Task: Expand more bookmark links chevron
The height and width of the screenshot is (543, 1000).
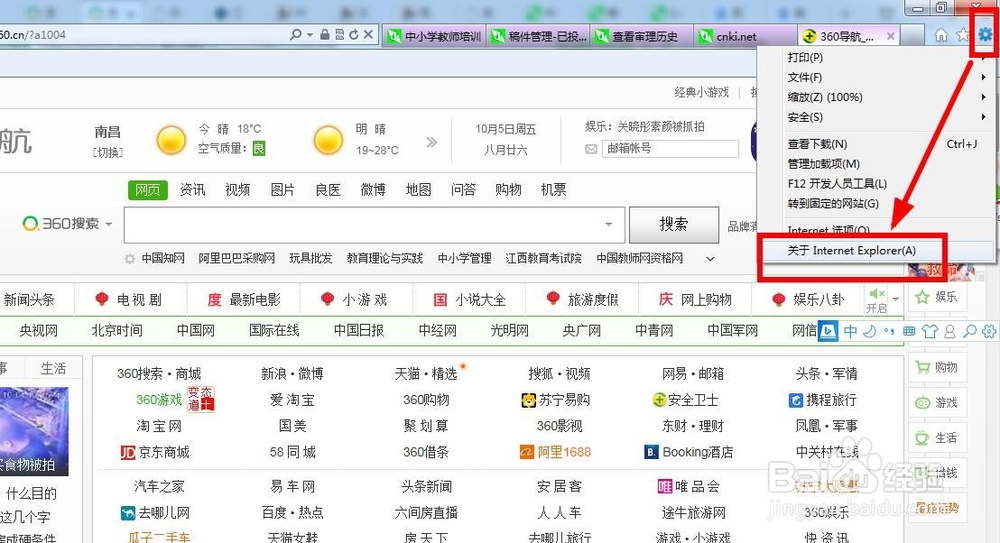Action: click(710, 258)
